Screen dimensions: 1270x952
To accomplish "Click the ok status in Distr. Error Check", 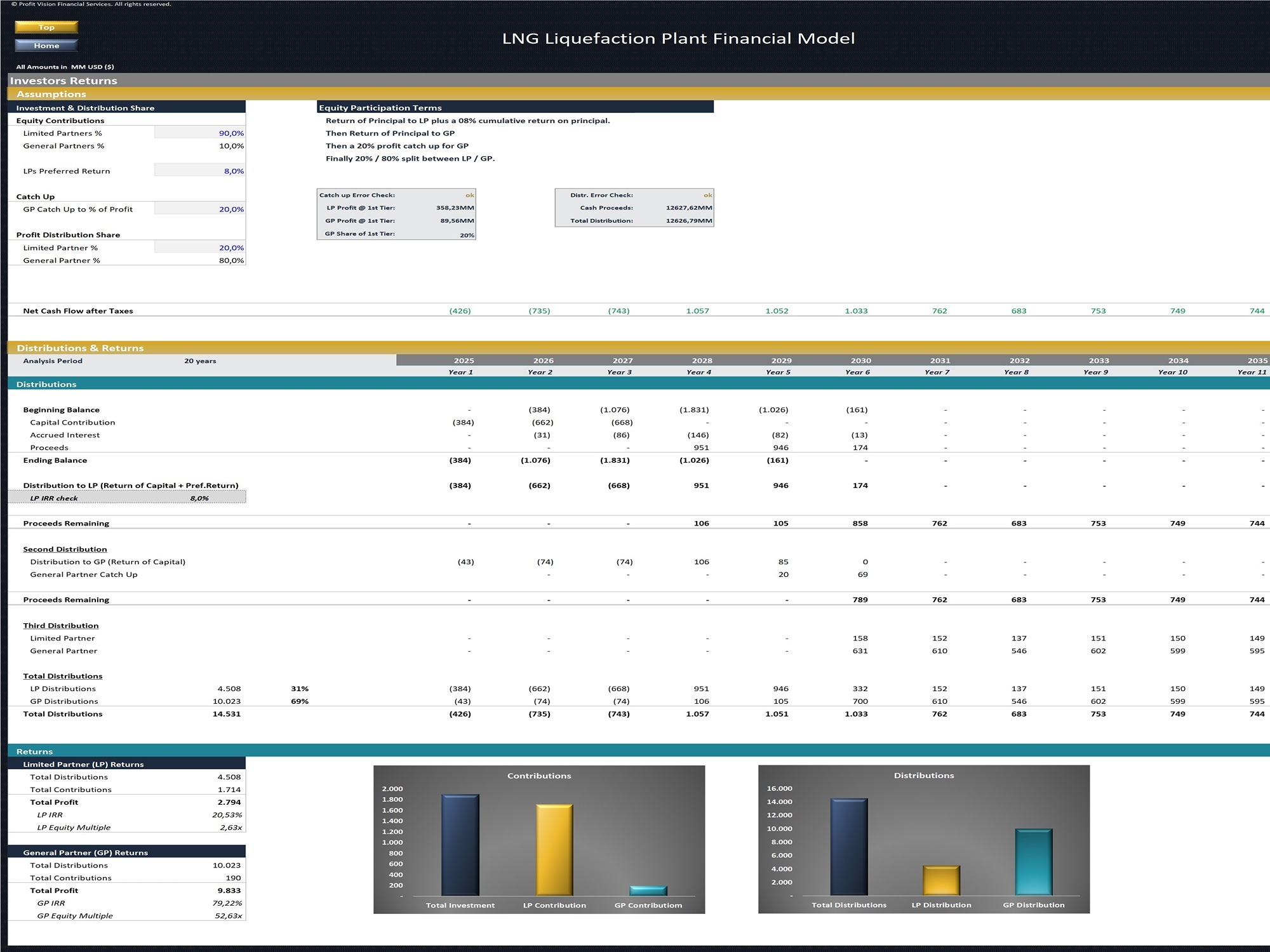I will (707, 195).
